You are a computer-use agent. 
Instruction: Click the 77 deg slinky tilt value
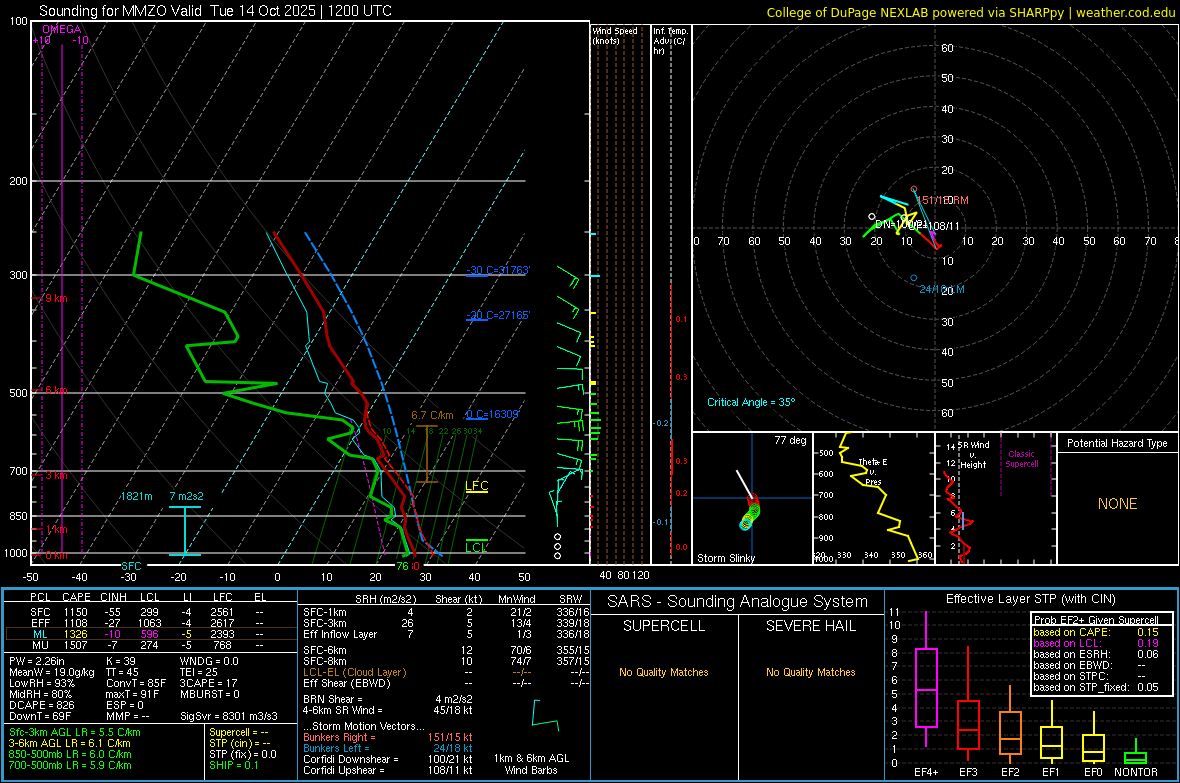(x=790, y=440)
